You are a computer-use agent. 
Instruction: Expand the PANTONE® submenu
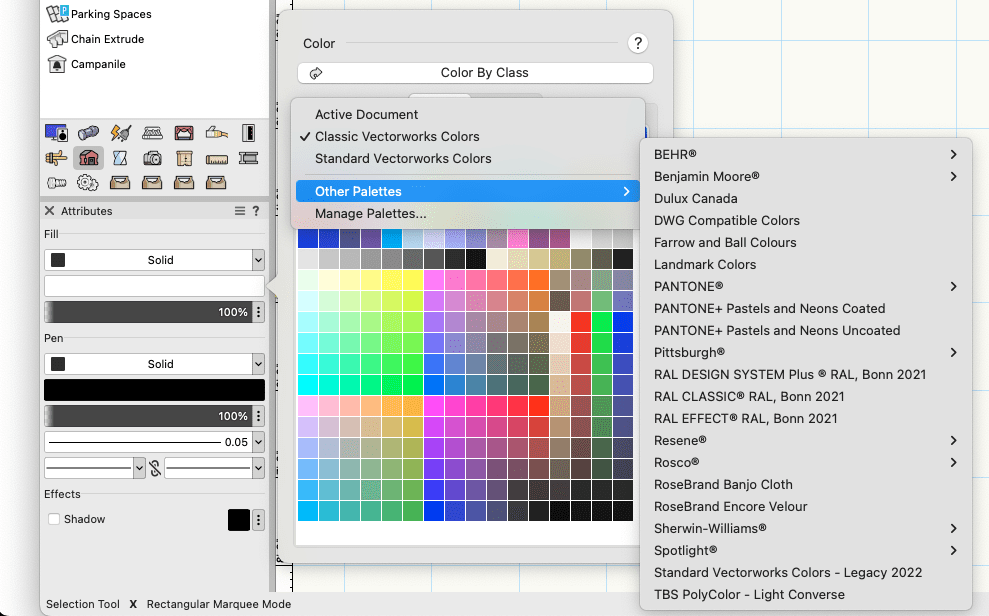point(806,286)
